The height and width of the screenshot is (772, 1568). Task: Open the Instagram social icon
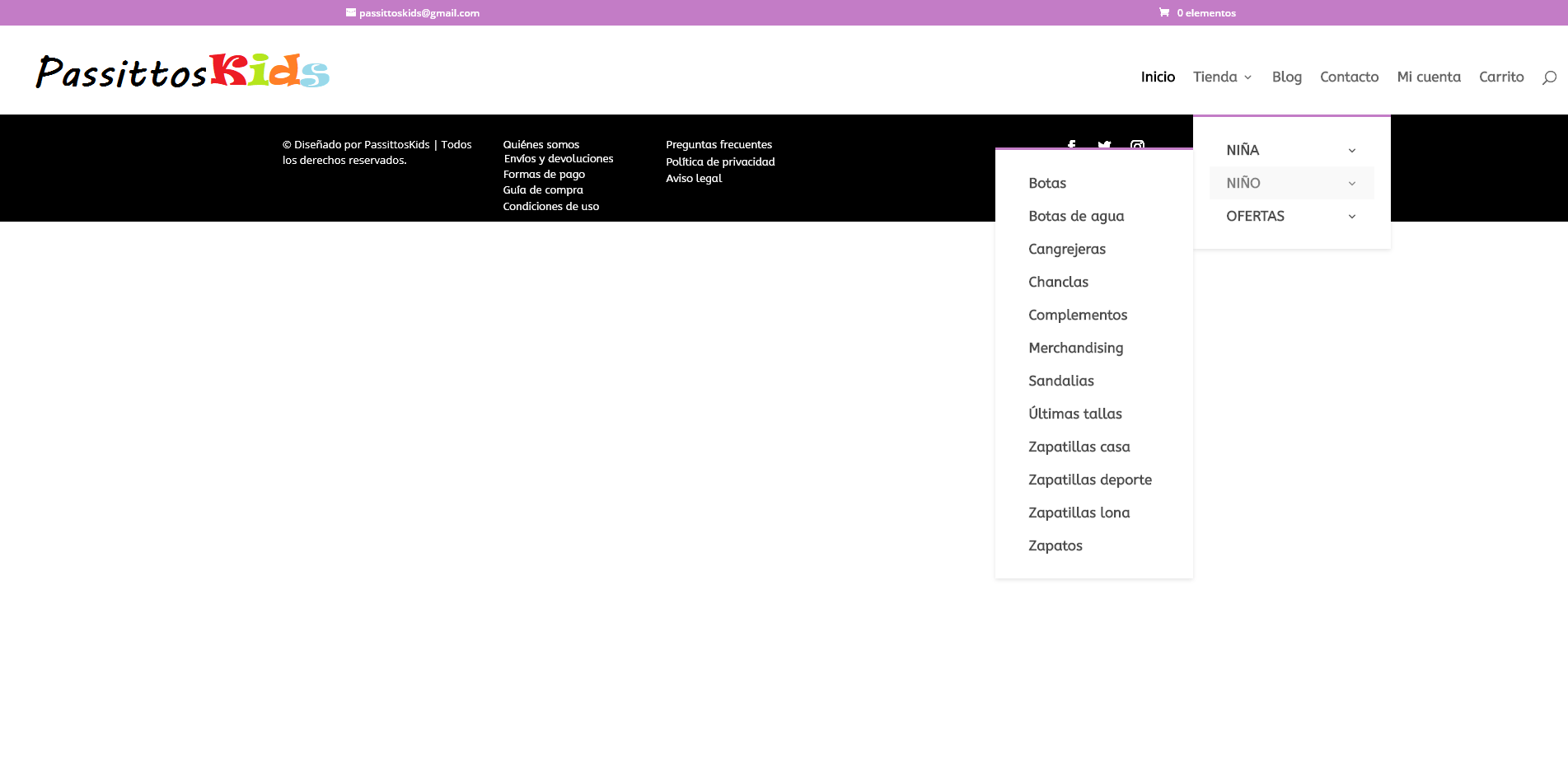coord(1138,145)
